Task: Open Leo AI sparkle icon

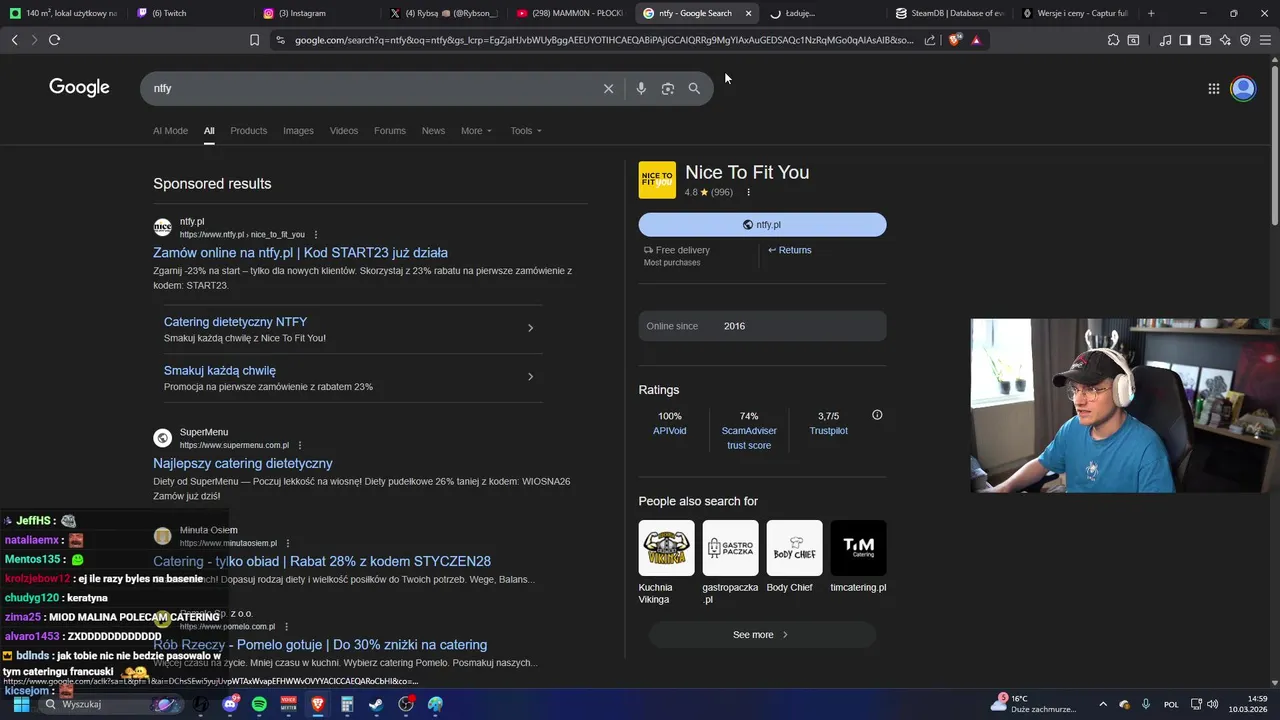Action: [x=1225, y=40]
